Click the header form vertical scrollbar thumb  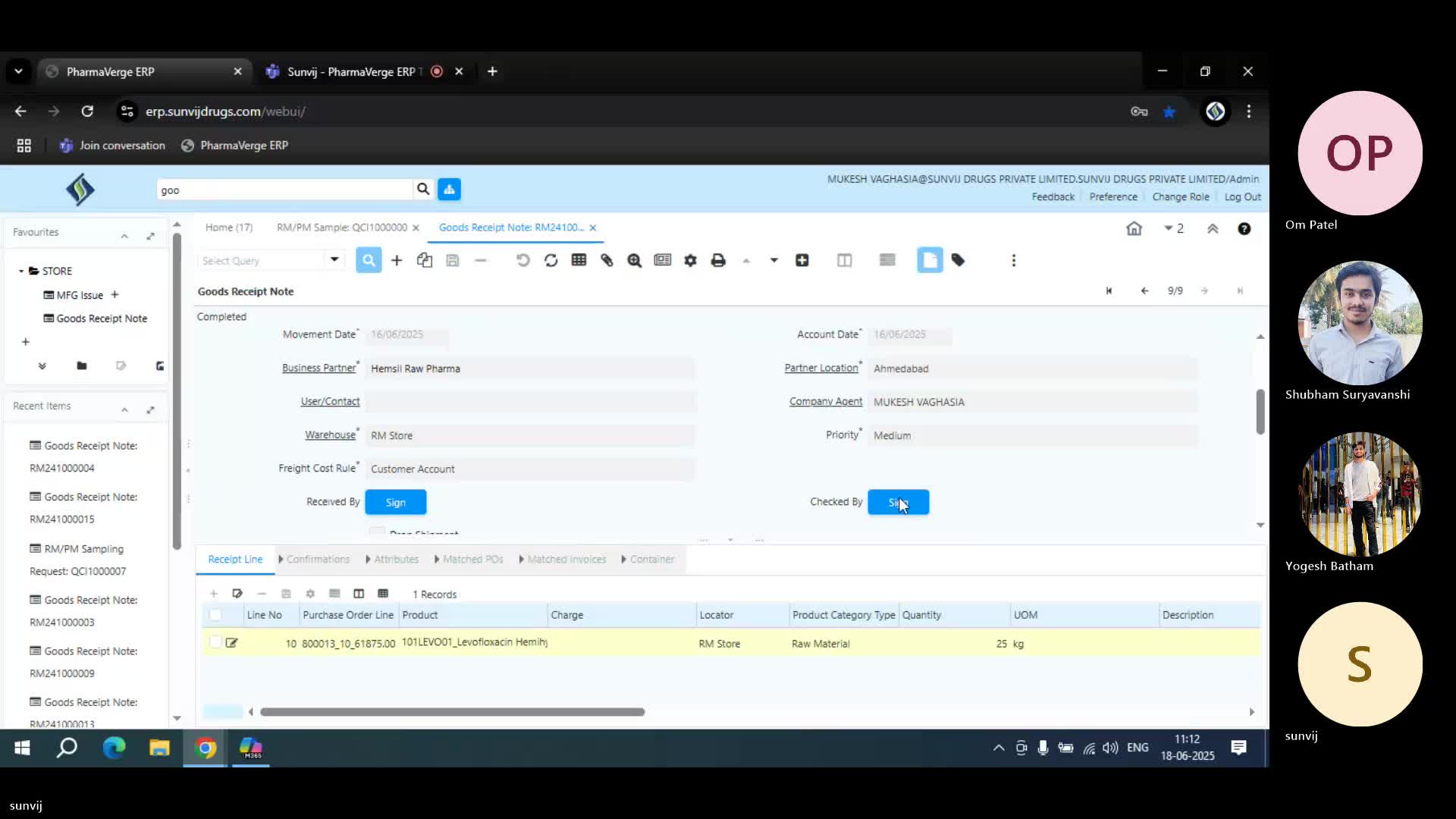1260,412
